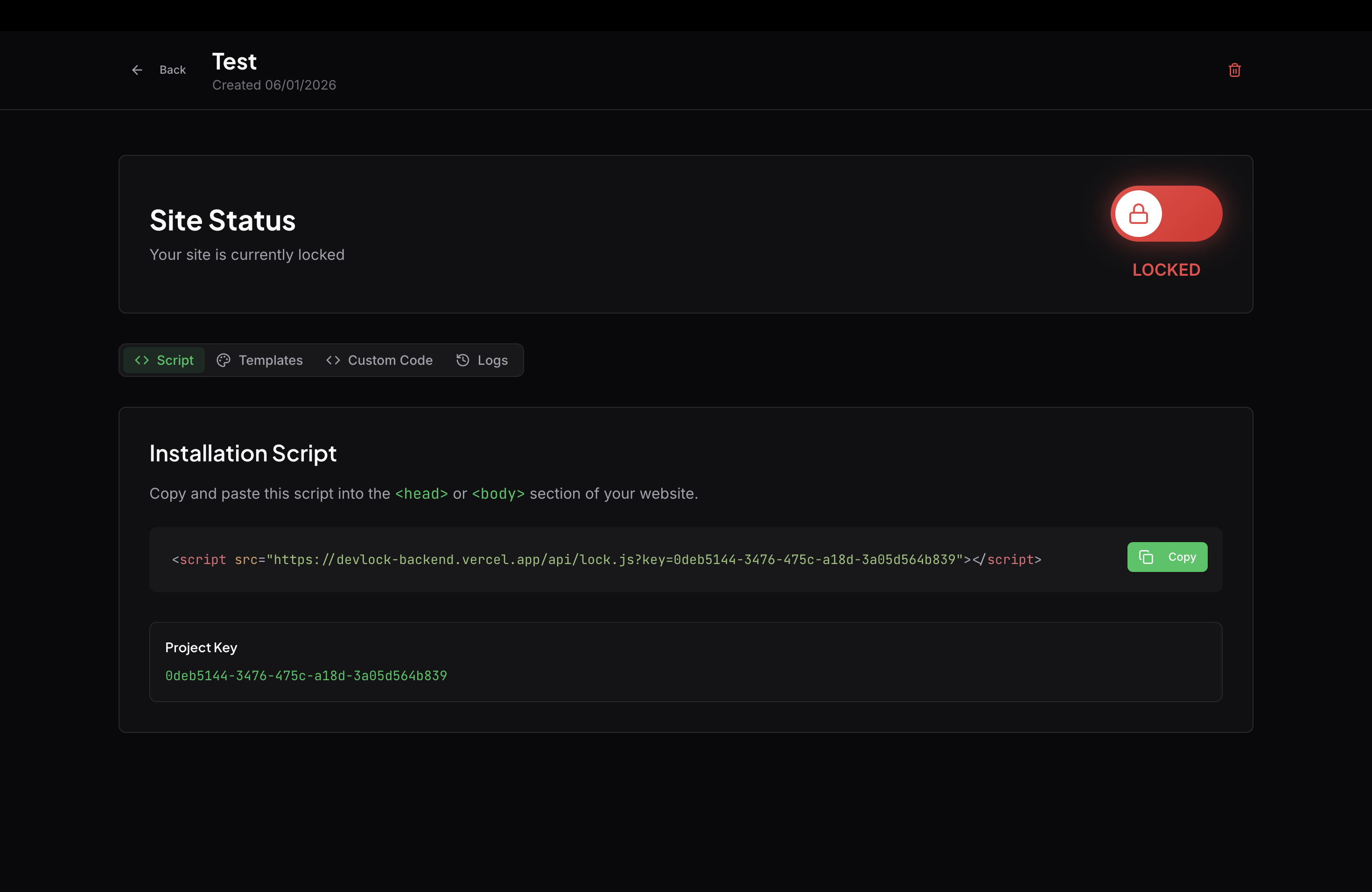Viewport: 1372px width, 892px height.
Task: Select the Script tab
Action: [x=164, y=360]
